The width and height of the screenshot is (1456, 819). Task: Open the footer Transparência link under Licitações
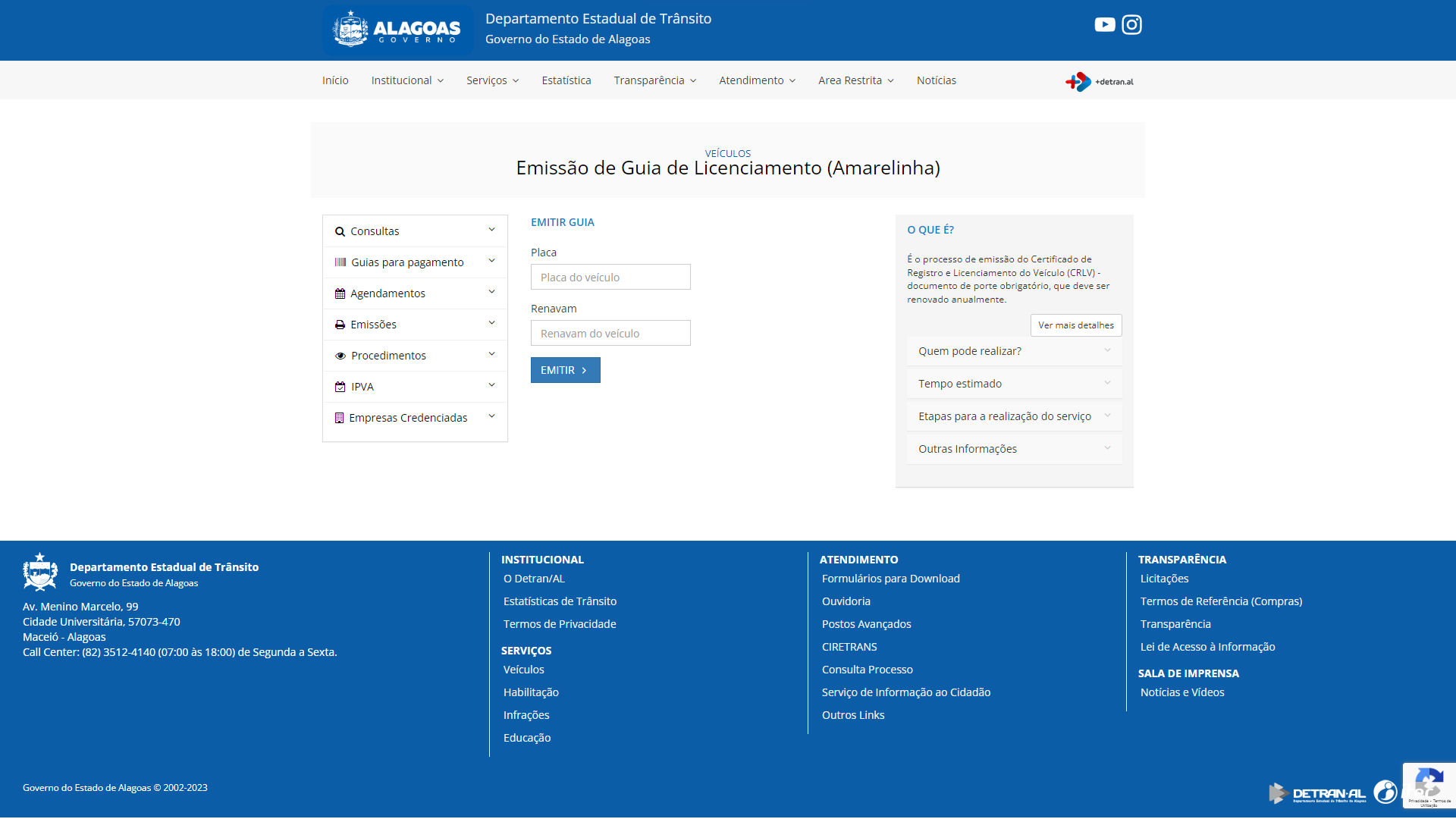pyautogui.click(x=1175, y=624)
